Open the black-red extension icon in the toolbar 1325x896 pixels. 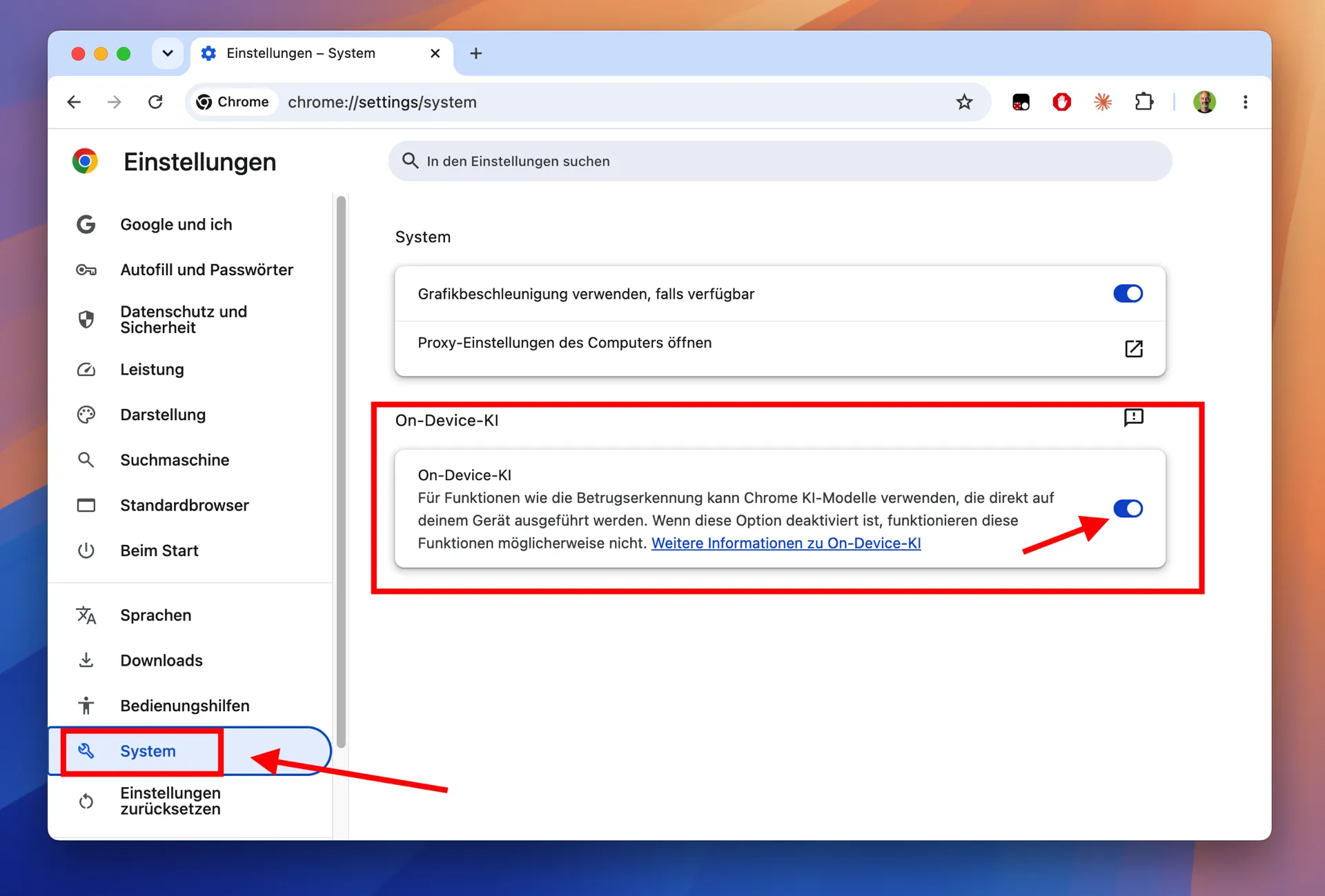tap(1021, 102)
